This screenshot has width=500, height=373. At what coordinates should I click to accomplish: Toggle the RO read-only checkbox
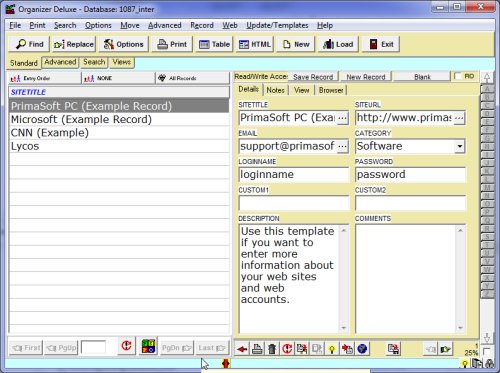click(458, 76)
